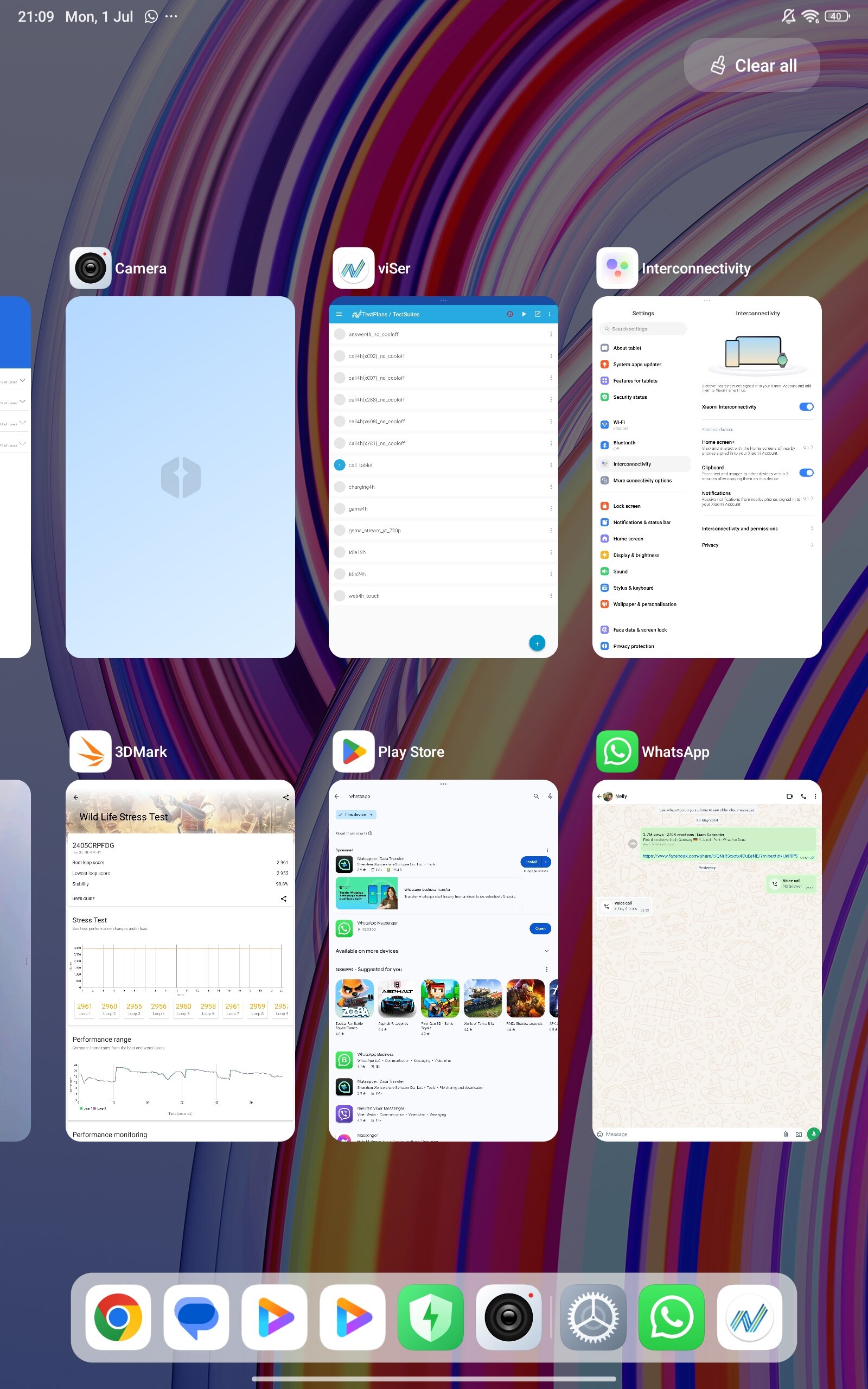This screenshot has width=868, height=1389.
Task: Tap the Play Store app icon header
Action: (354, 751)
